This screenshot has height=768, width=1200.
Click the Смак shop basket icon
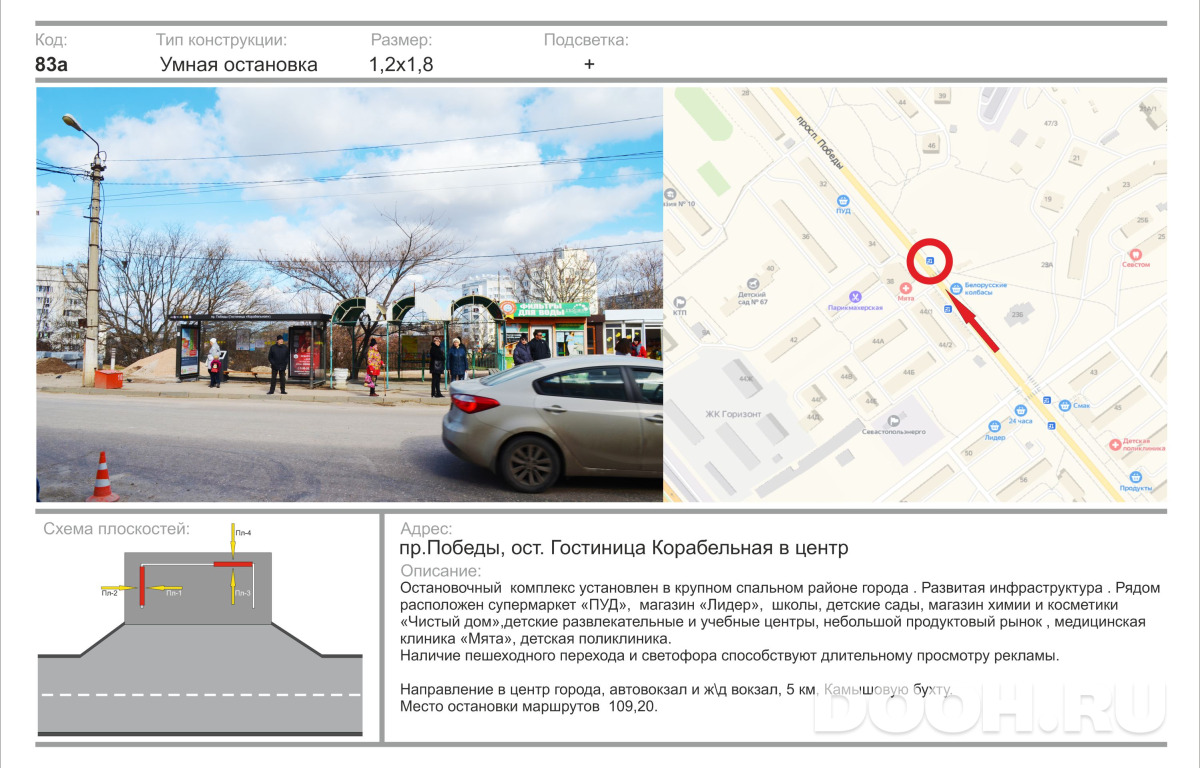pos(1066,405)
